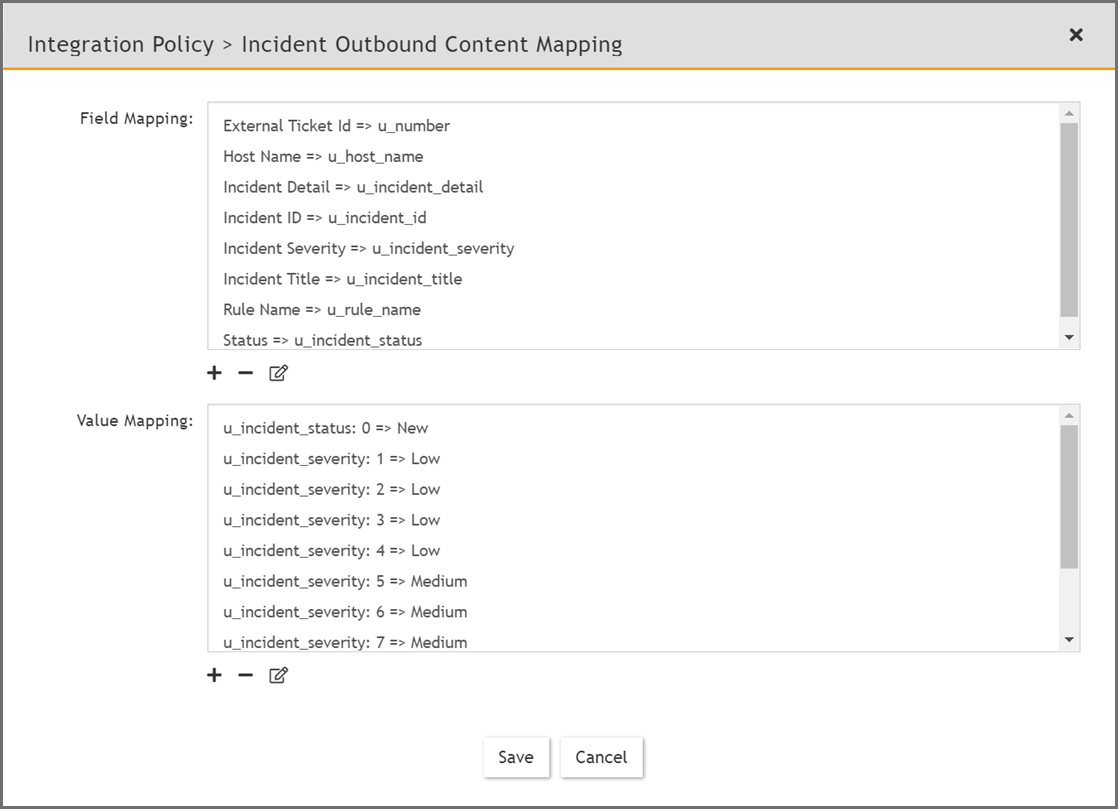This screenshot has width=1118, height=809.
Task: Select the Status => u_incident_status mapping entry
Action: tap(322, 340)
